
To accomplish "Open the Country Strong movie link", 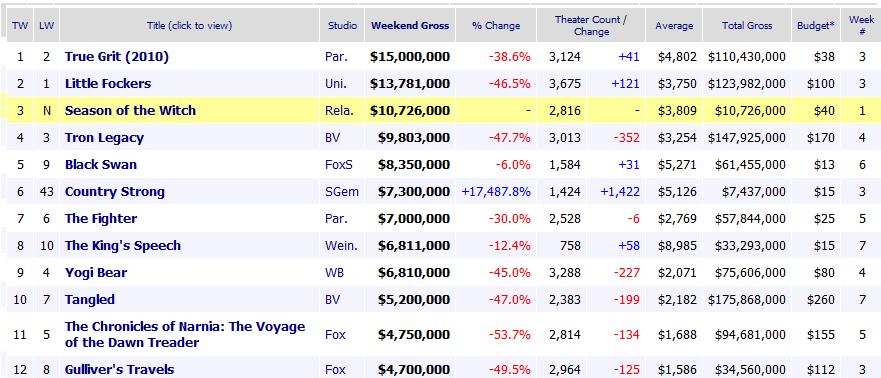I will click(x=115, y=192).
